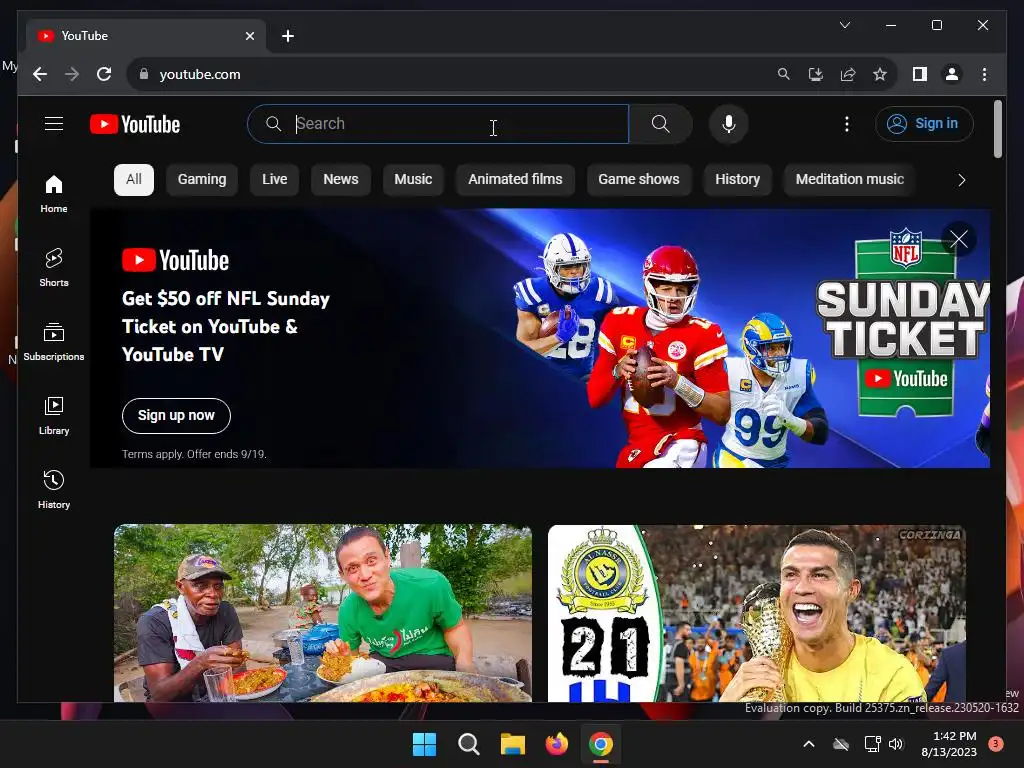Image resolution: width=1024 pixels, height=768 pixels.
Task: Open Windows taskbar search
Action: tap(468, 744)
